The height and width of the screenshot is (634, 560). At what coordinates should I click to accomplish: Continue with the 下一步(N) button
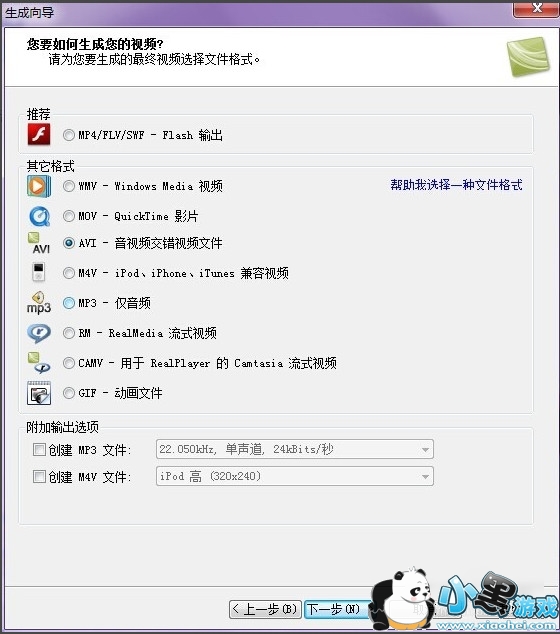(338, 609)
